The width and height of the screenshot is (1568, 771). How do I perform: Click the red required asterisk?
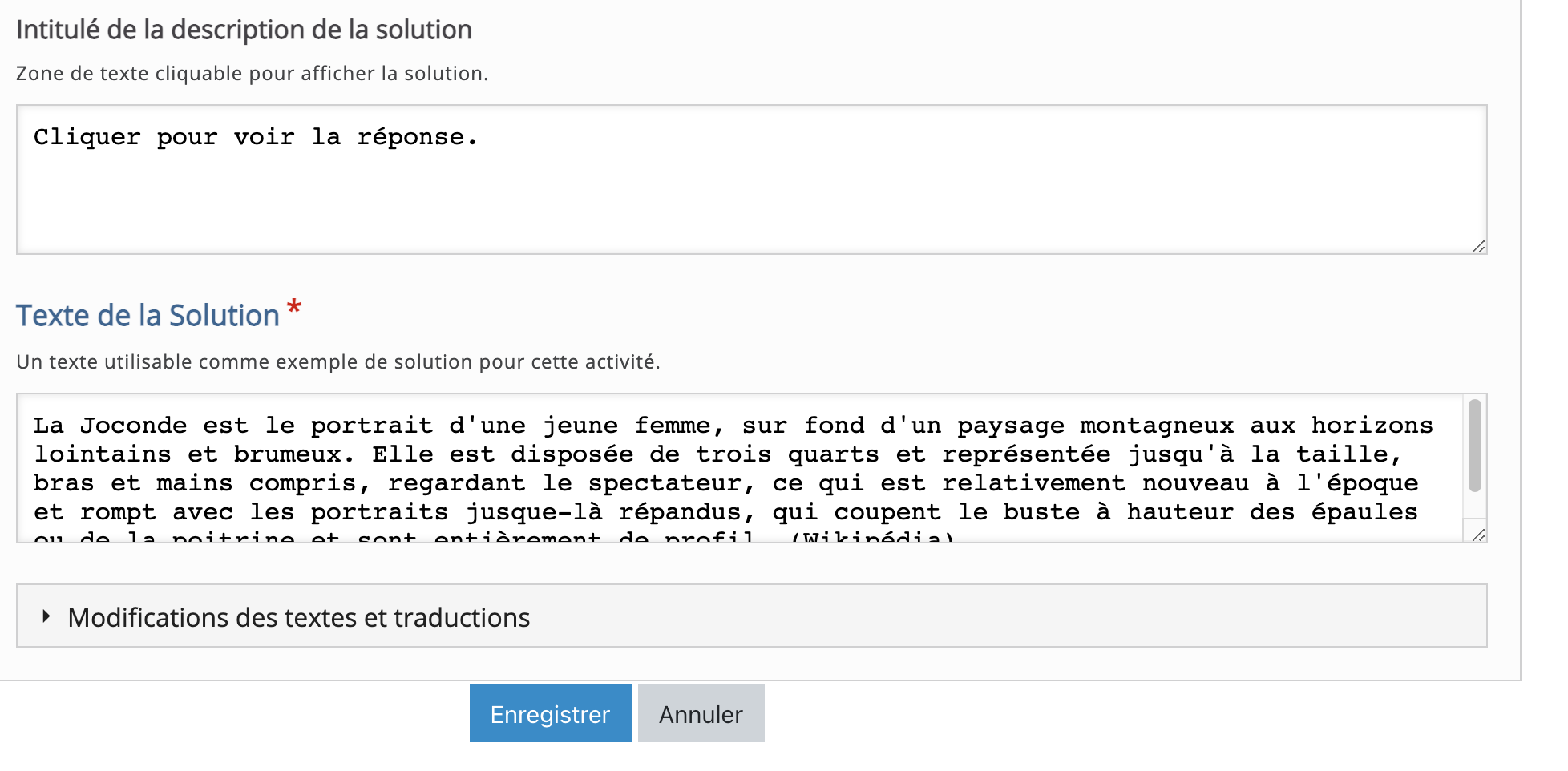(x=294, y=307)
